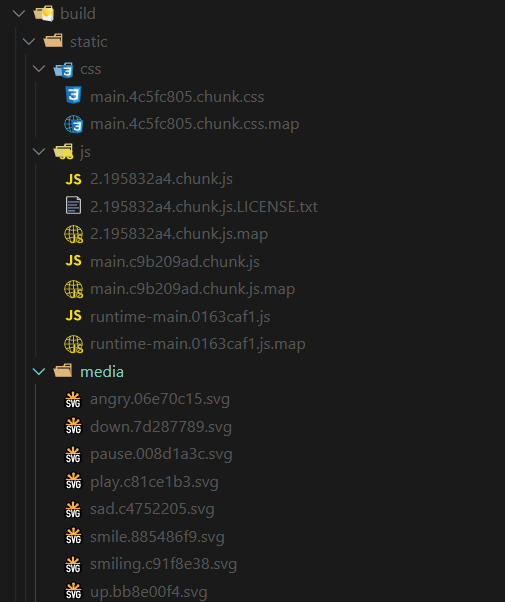Collapse the css folder chevron
Image resolution: width=505 pixels, height=602 pixels.
click(39, 69)
